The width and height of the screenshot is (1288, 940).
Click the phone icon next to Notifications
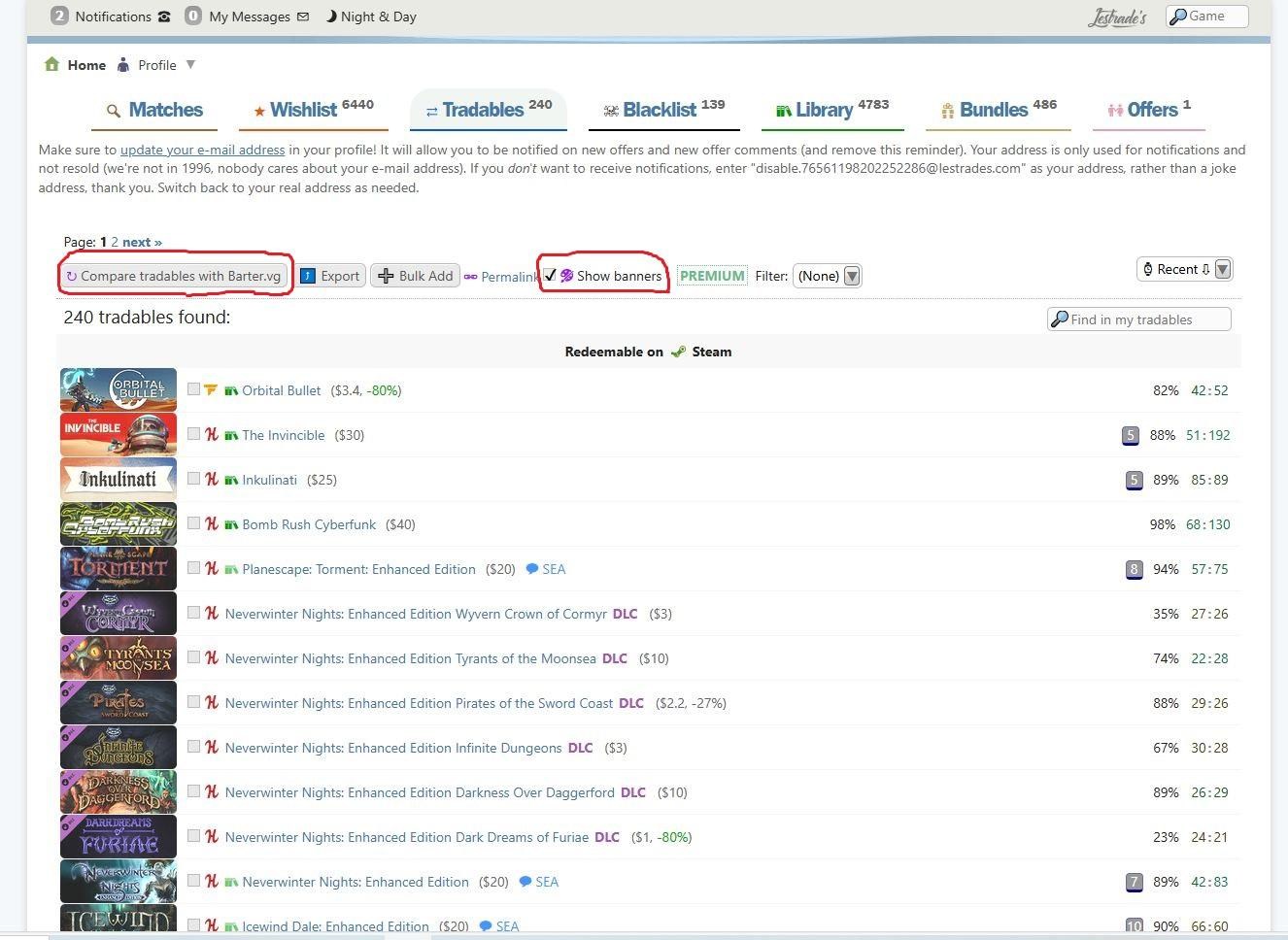[164, 17]
